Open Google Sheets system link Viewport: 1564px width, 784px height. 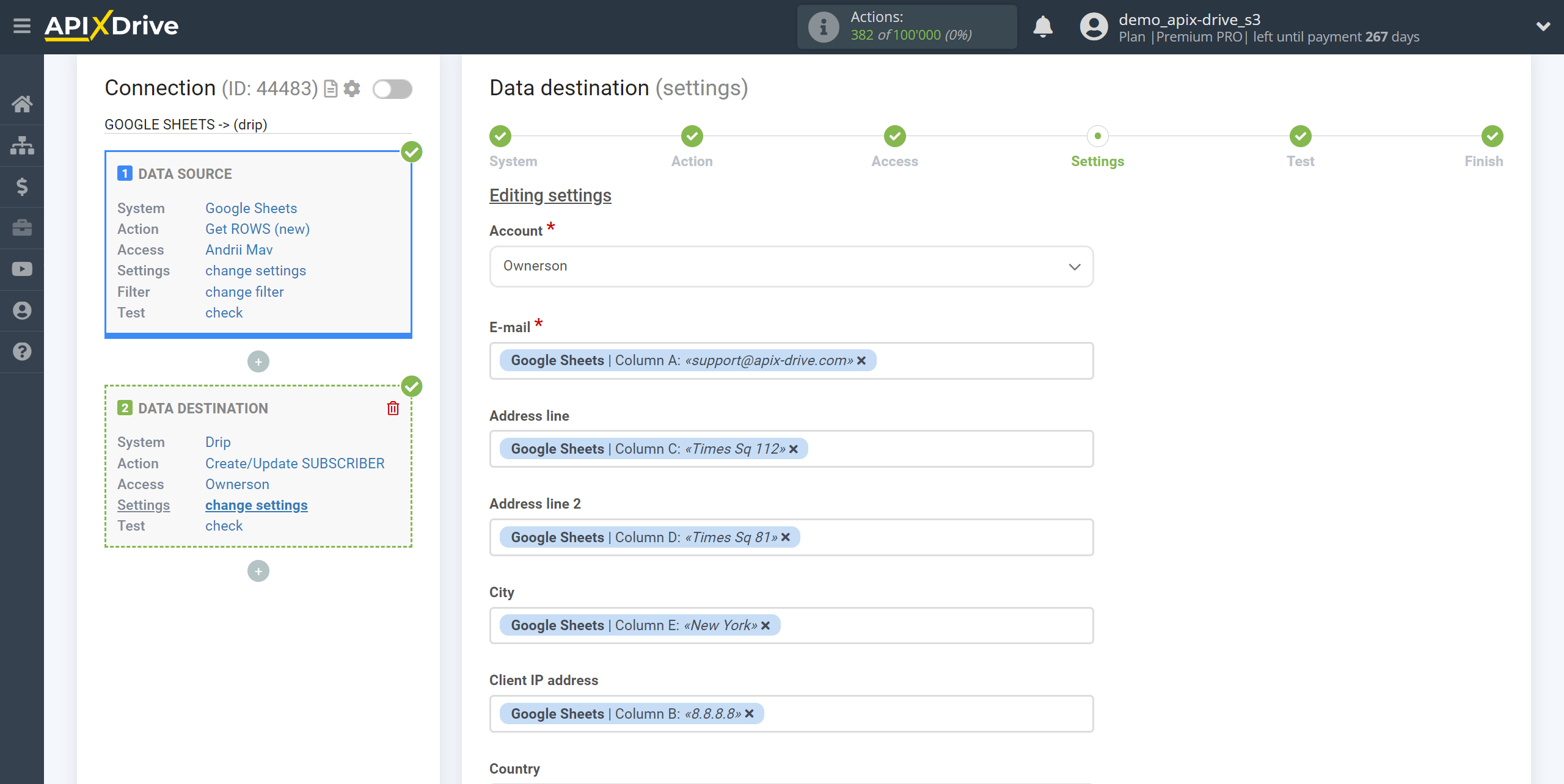251,208
